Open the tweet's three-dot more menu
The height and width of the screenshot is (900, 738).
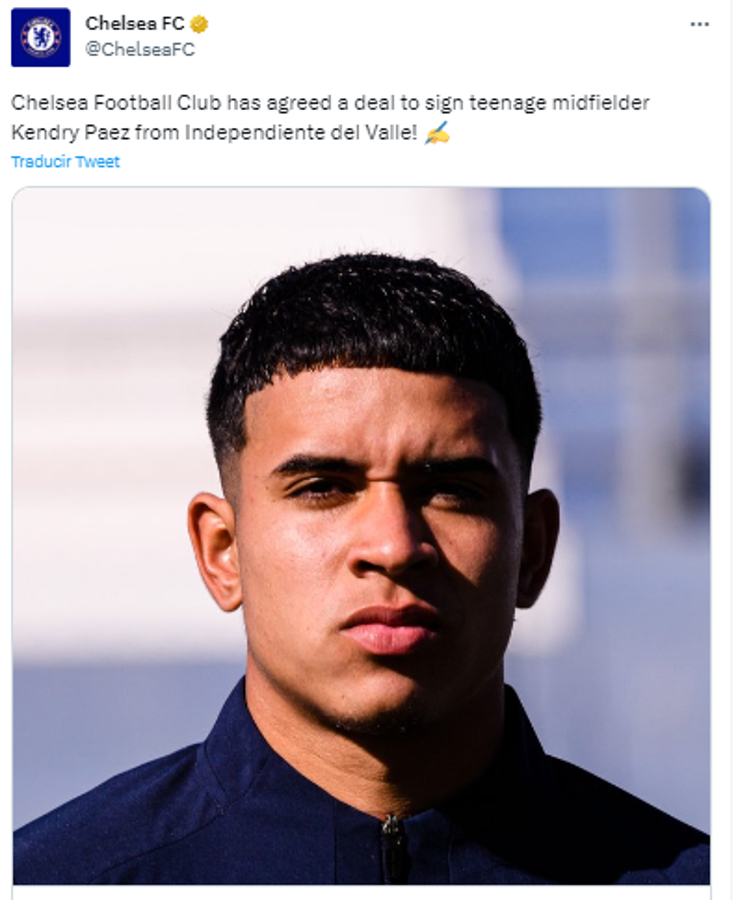click(x=699, y=24)
